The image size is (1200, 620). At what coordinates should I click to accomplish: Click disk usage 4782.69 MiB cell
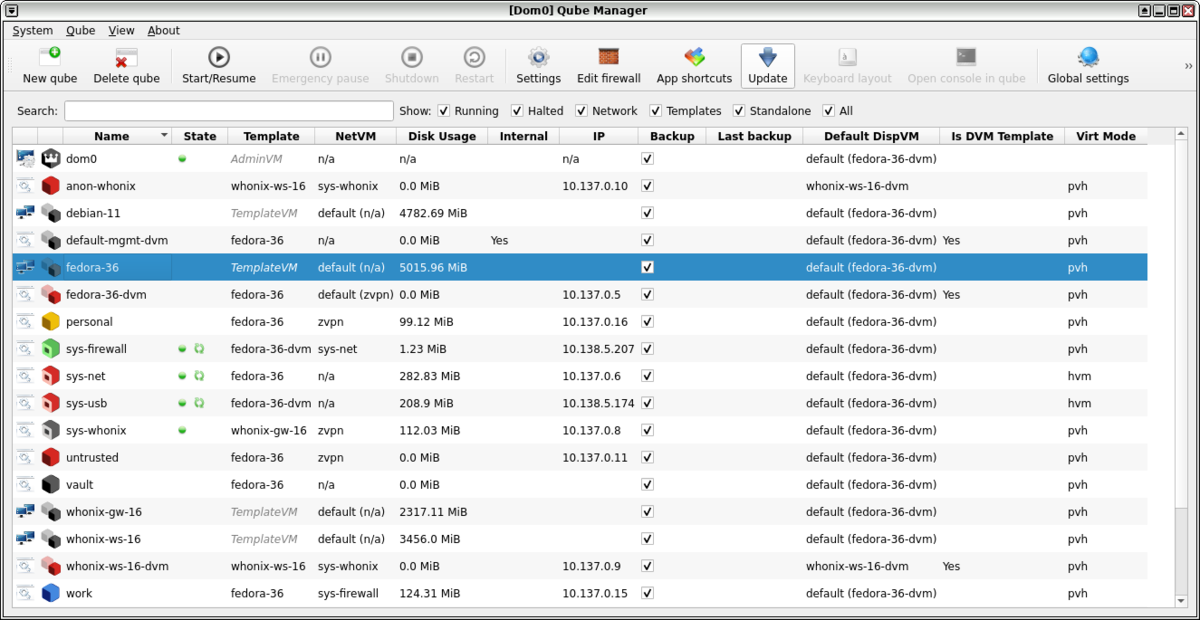[x=433, y=213]
